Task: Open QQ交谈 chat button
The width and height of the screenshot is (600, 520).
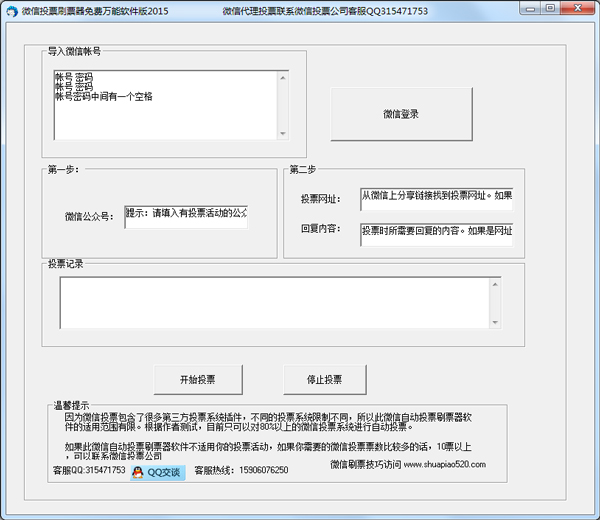Action: click(x=158, y=473)
